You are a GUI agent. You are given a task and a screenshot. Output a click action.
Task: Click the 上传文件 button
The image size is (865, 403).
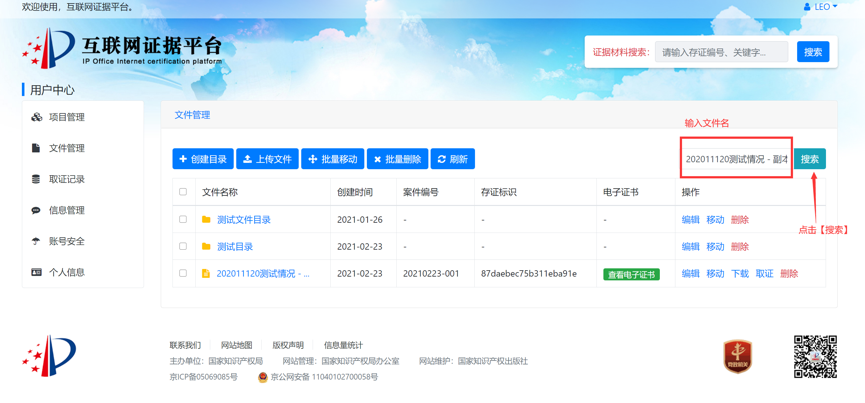[x=267, y=159]
